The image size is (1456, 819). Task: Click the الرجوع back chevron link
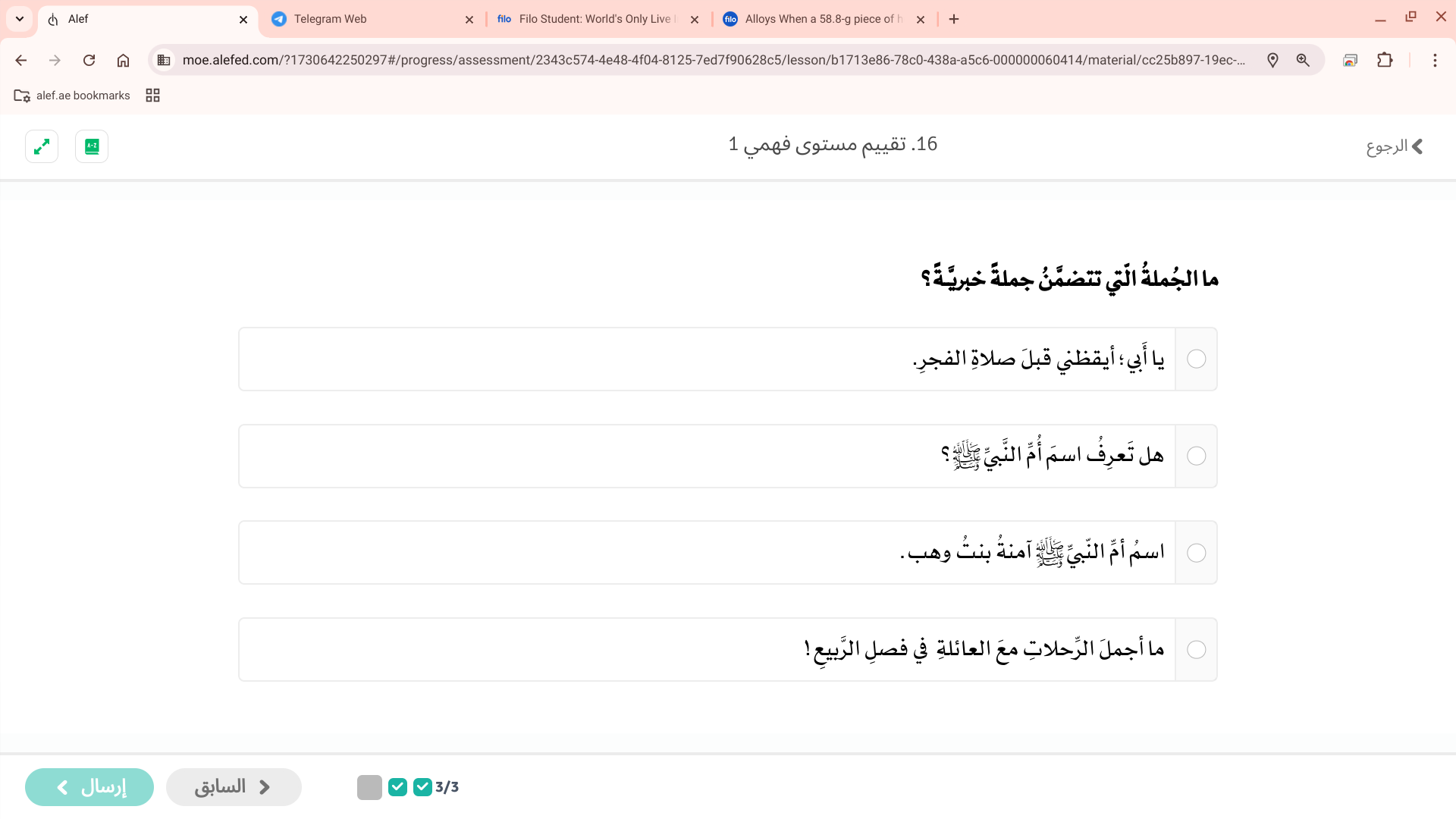click(x=1395, y=146)
